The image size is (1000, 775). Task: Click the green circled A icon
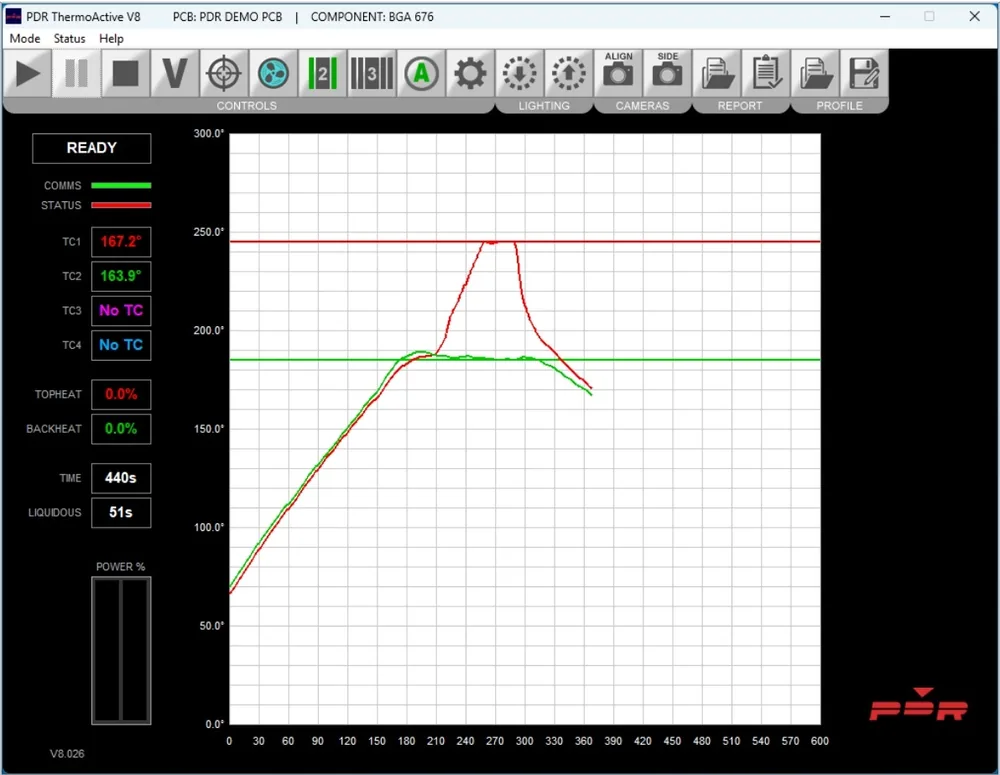(421, 73)
